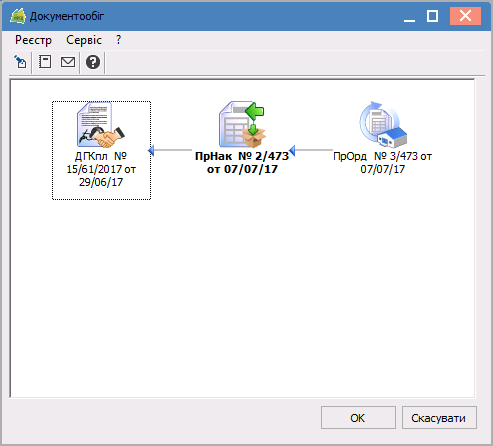Click the Документообіг app icon in title bar
Screen dimensions: 493x446
(18, 16)
